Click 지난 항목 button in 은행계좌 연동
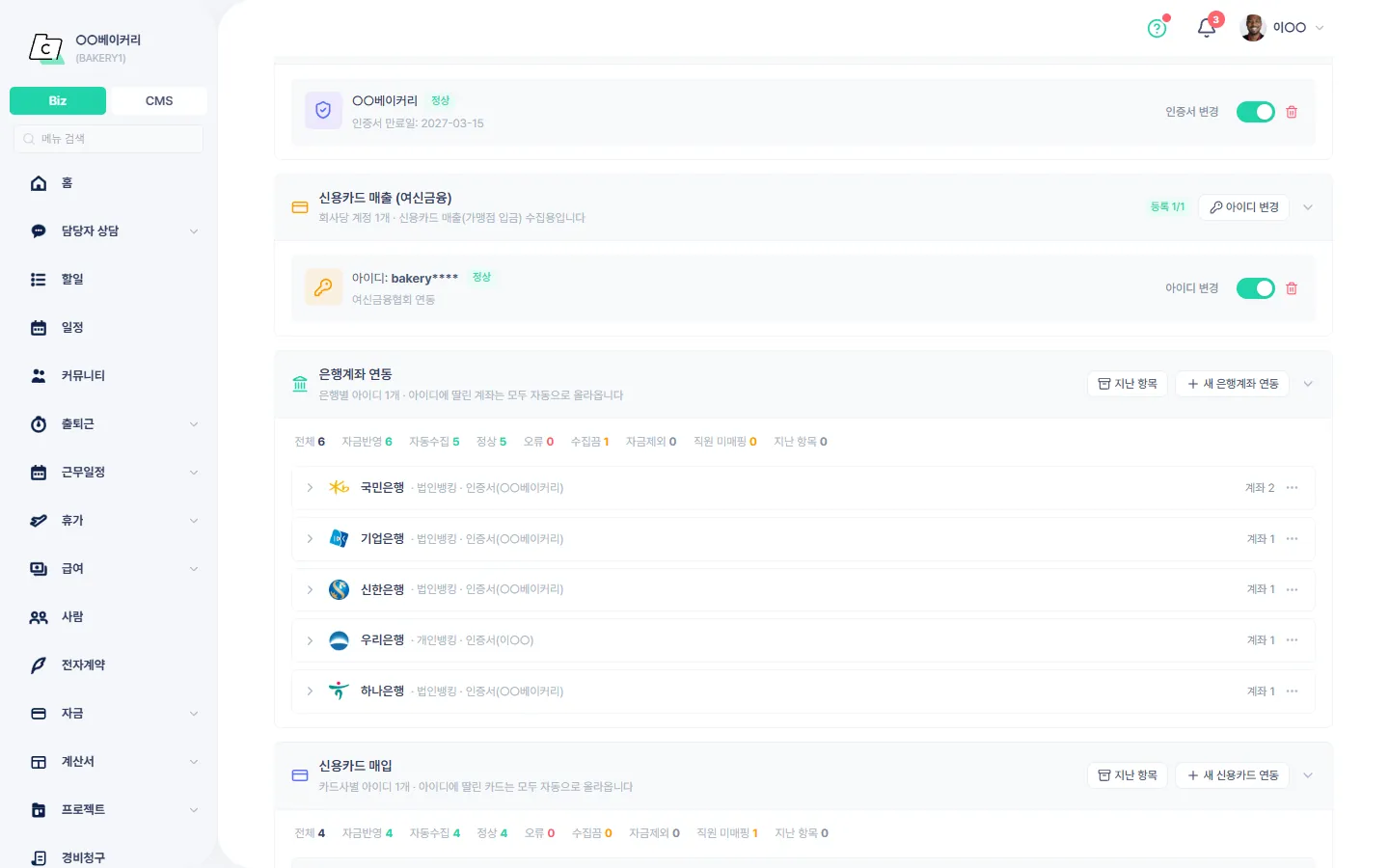Screen dimensions: 1389x868 pyautogui.click(x=1128, y=384)
